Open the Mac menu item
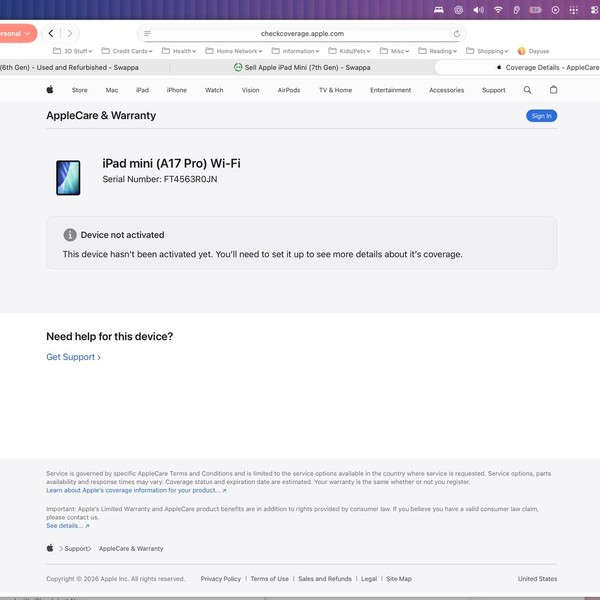 coord(112,90)
